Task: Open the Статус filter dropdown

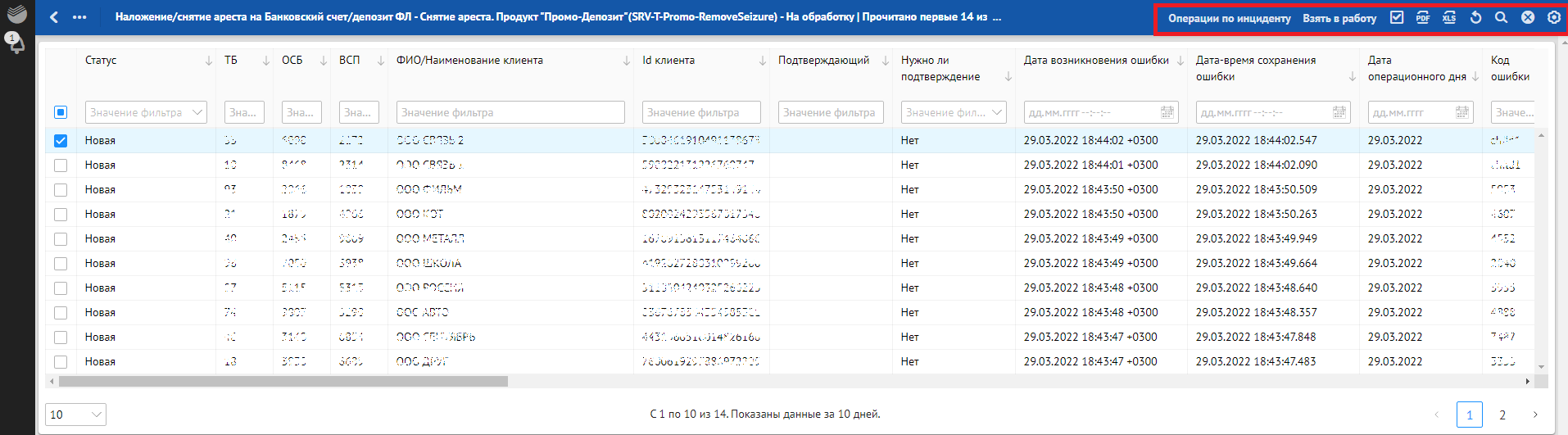Action: click(x=146, y=112)
